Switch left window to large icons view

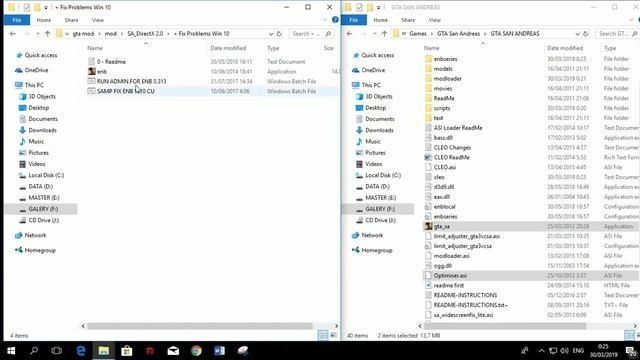pos(333,335)
